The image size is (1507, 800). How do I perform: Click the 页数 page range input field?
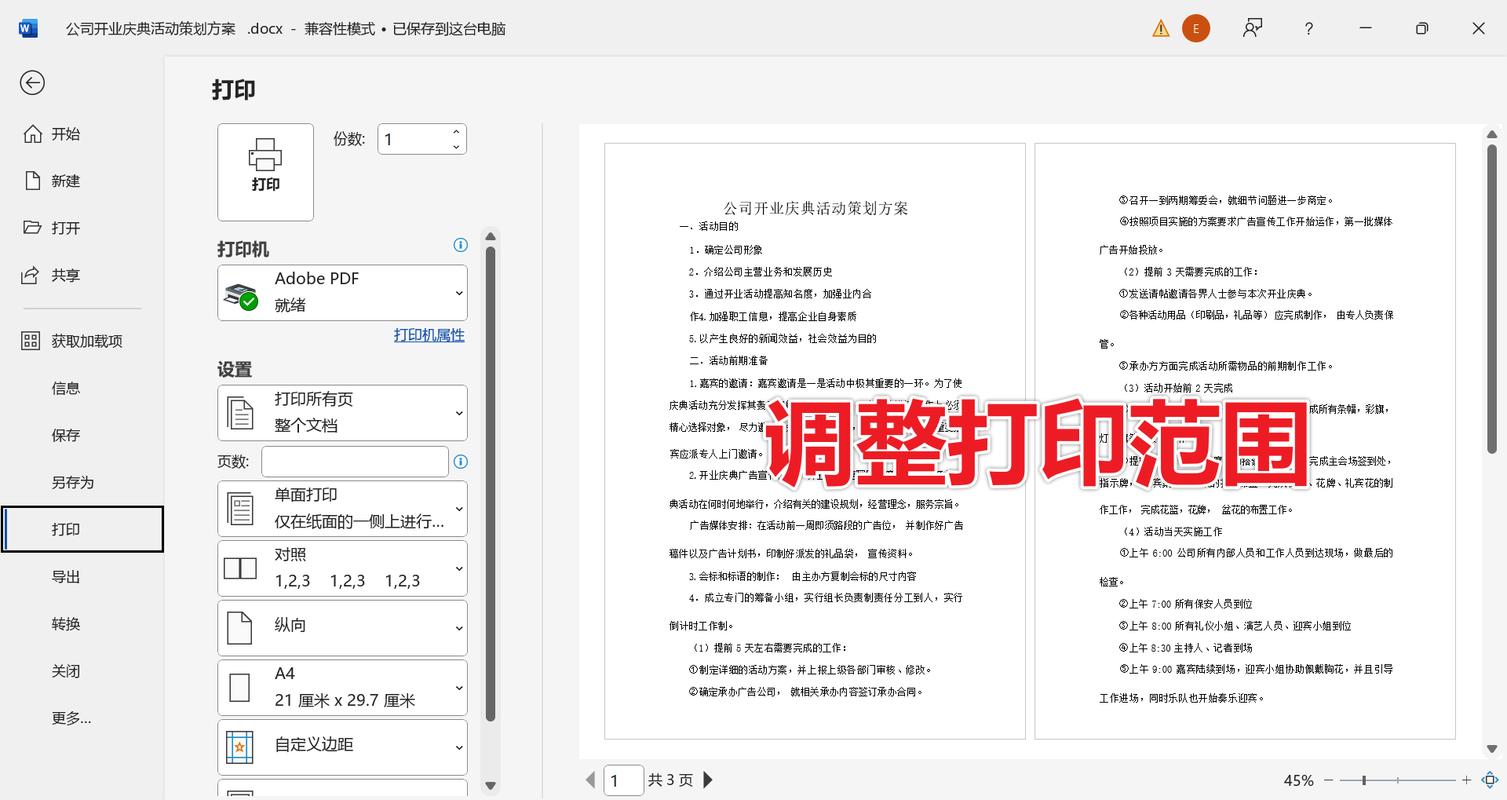[x=354, y=461]
